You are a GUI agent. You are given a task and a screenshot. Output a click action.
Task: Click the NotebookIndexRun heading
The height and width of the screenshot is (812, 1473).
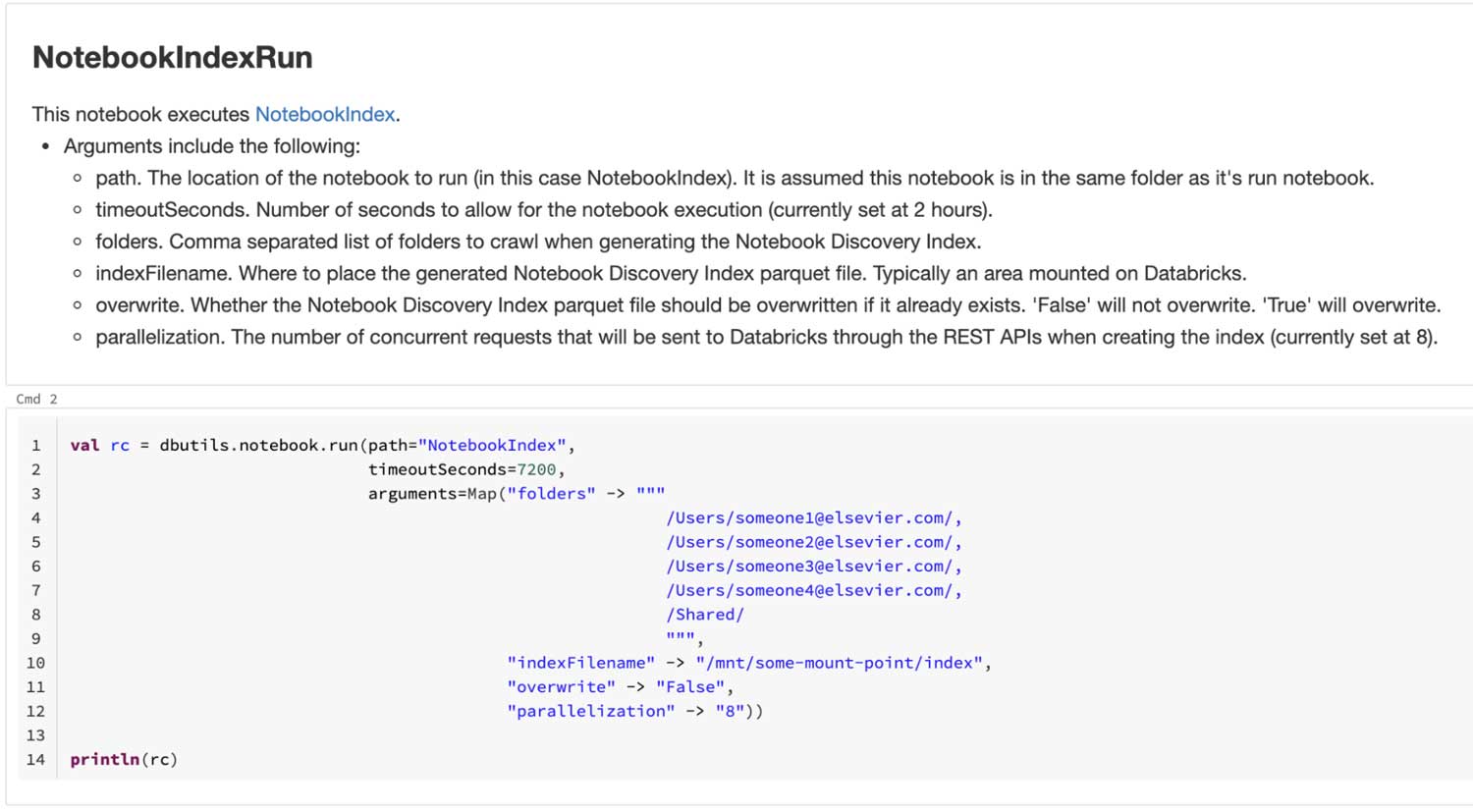click(172, 58)
